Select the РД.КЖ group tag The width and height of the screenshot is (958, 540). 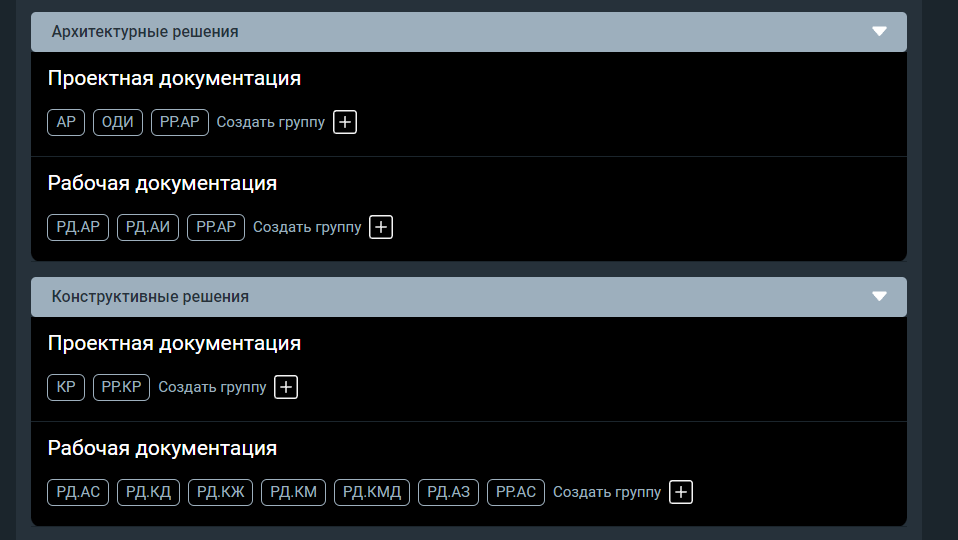[221, 492]
